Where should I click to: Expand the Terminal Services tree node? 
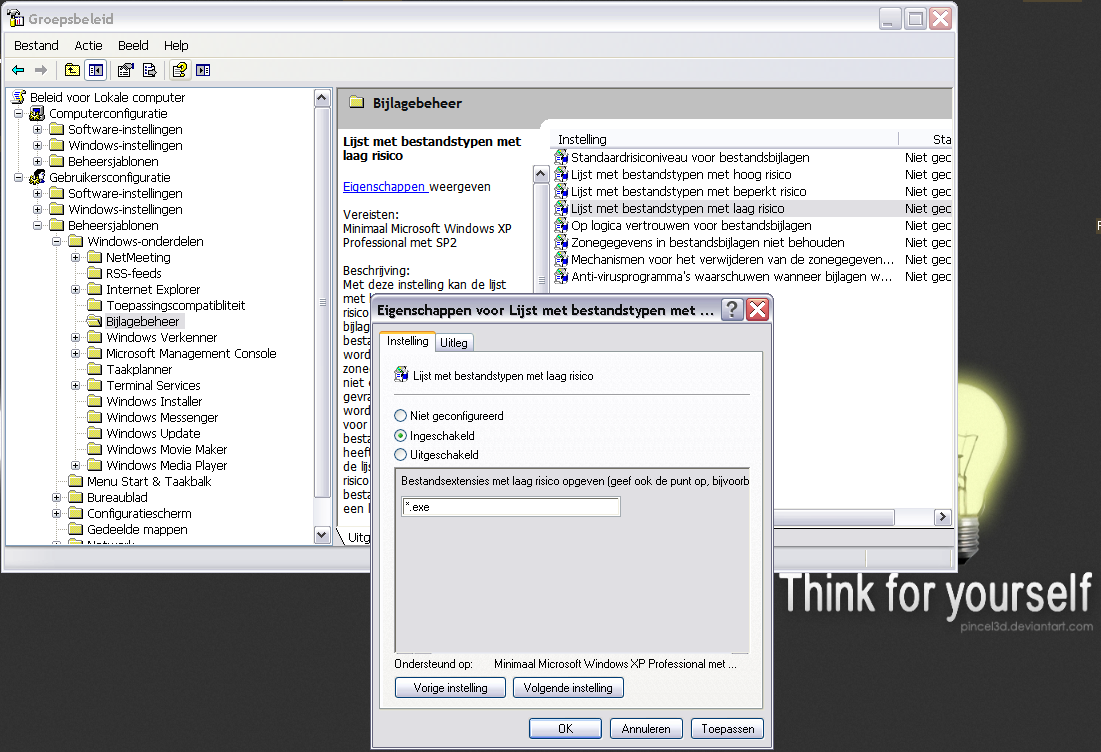(x=76, y=385)
